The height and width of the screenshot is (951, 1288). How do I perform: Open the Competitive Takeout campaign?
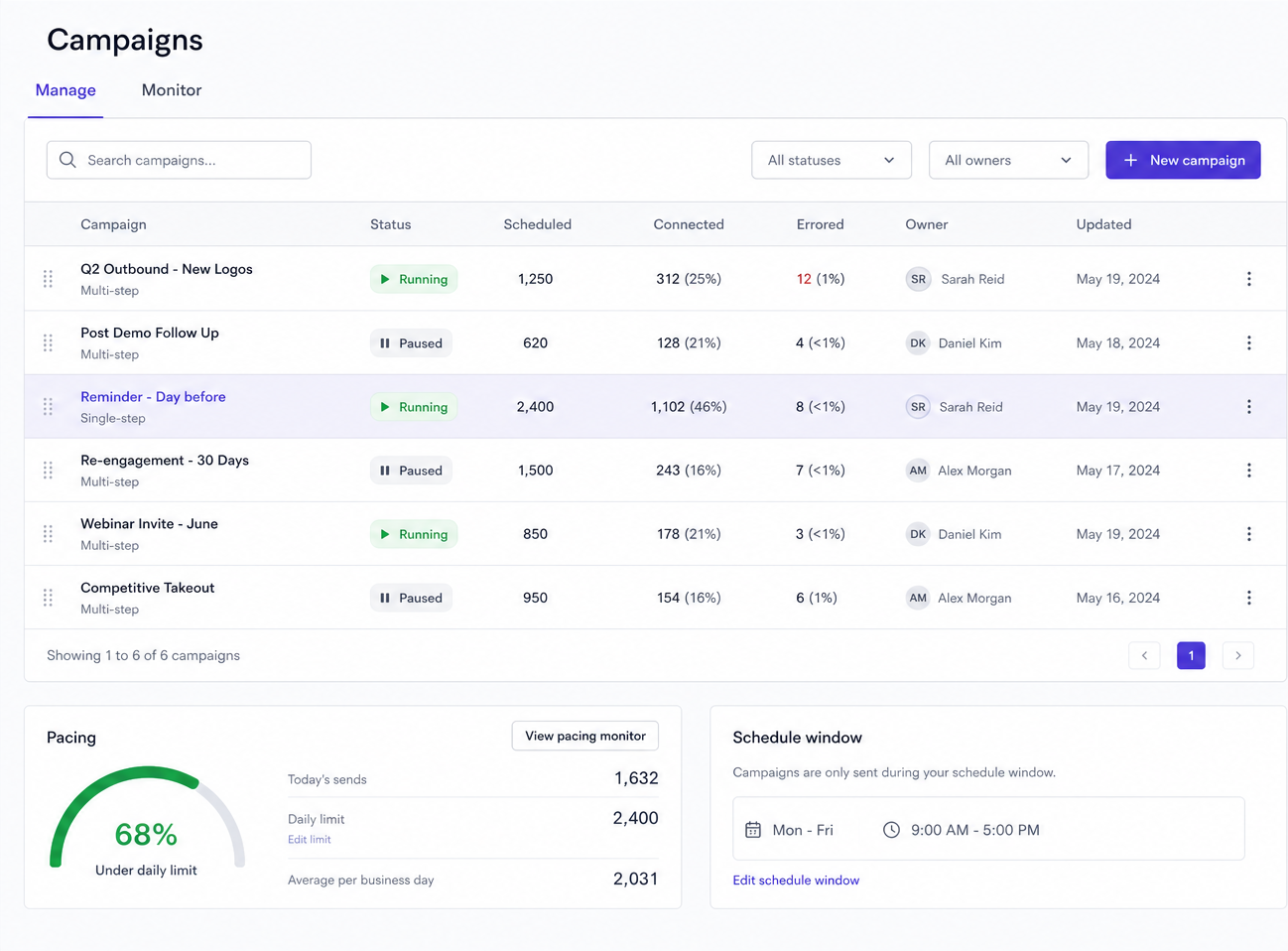[x=148, y=588]
